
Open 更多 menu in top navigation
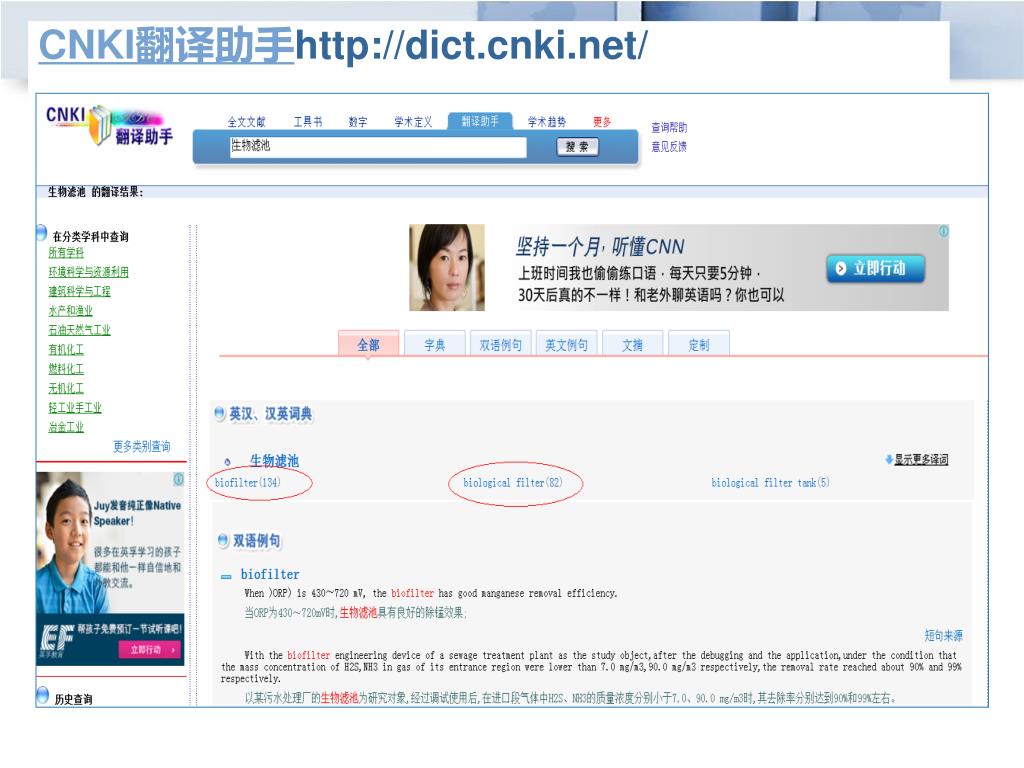[x=602, y=121]
